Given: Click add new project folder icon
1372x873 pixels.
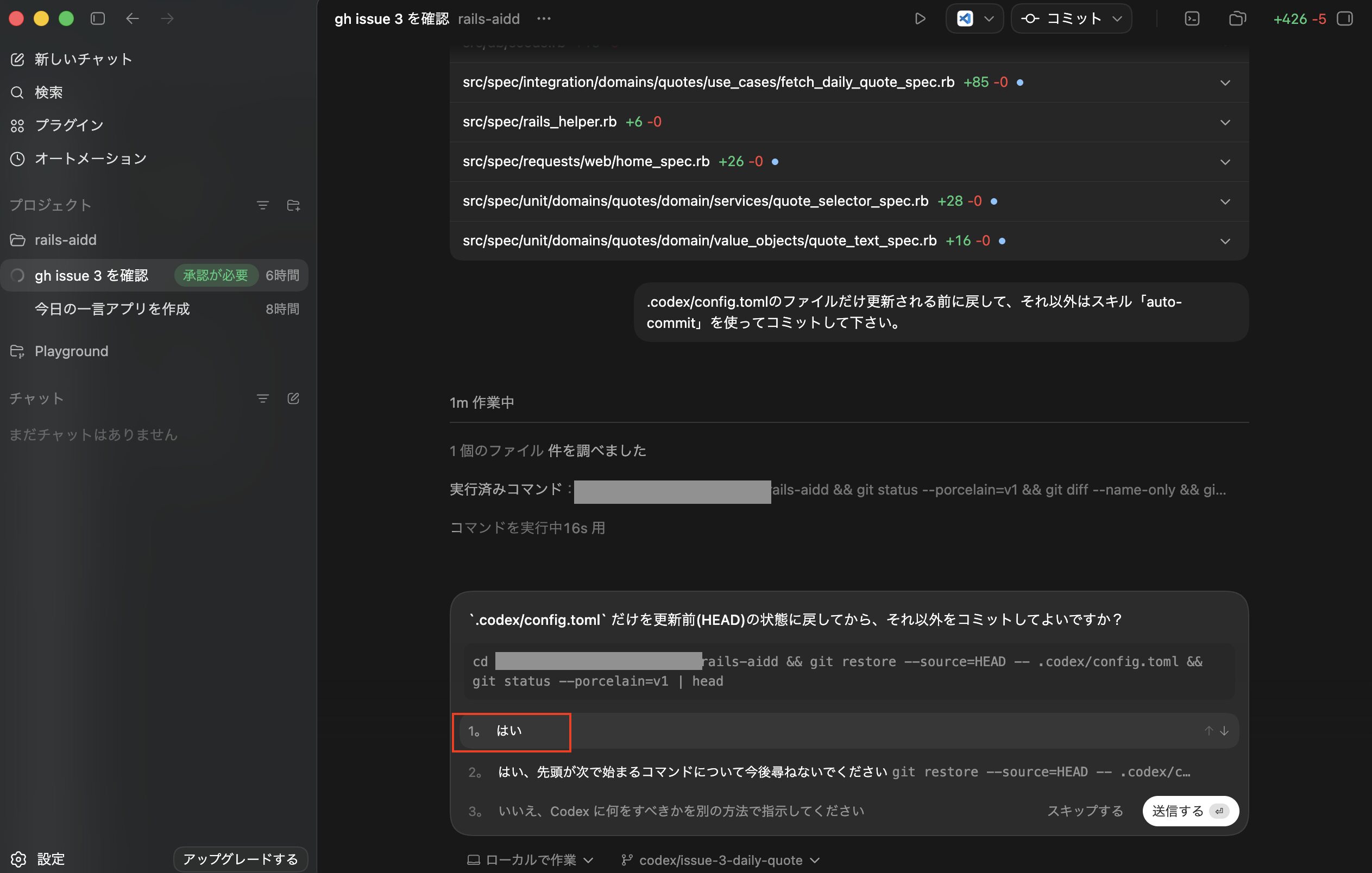Looking at the screenshot, I should coord(293,205).
